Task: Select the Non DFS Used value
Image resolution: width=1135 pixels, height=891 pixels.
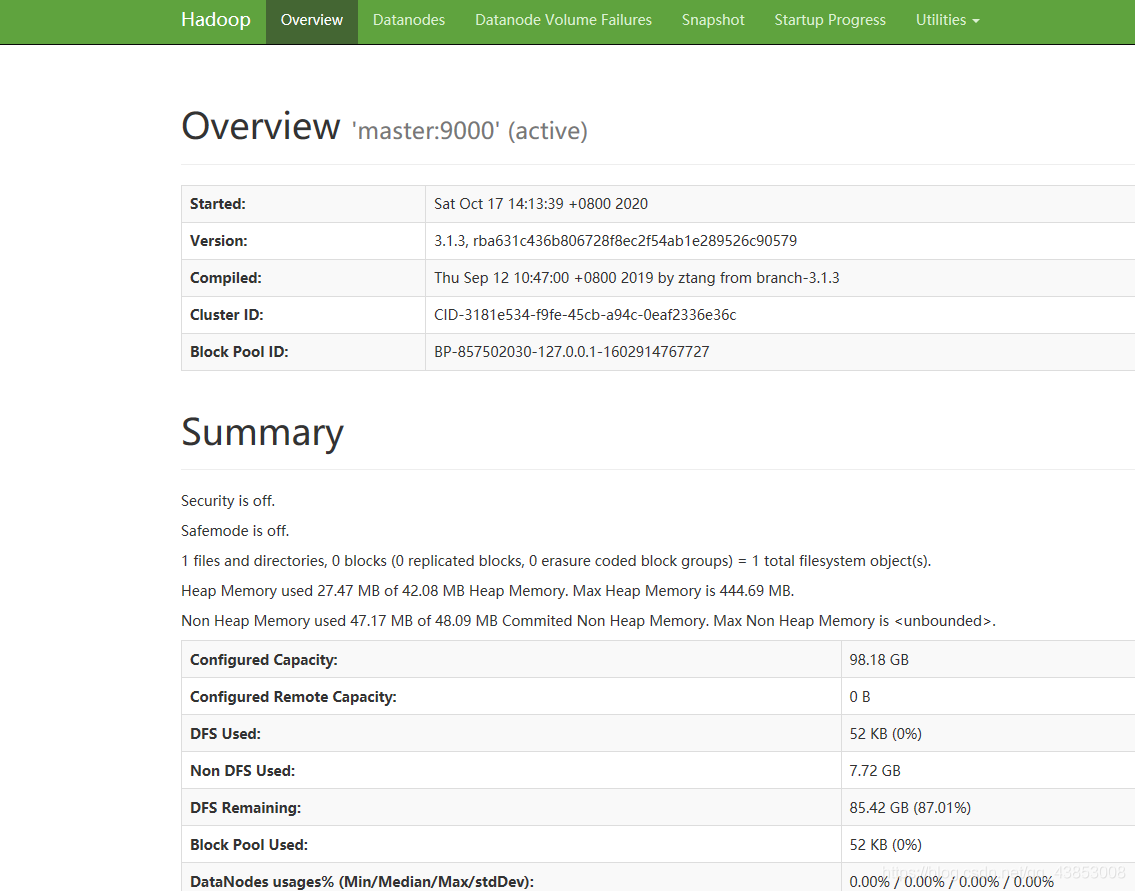Action: tap(875, 771)
